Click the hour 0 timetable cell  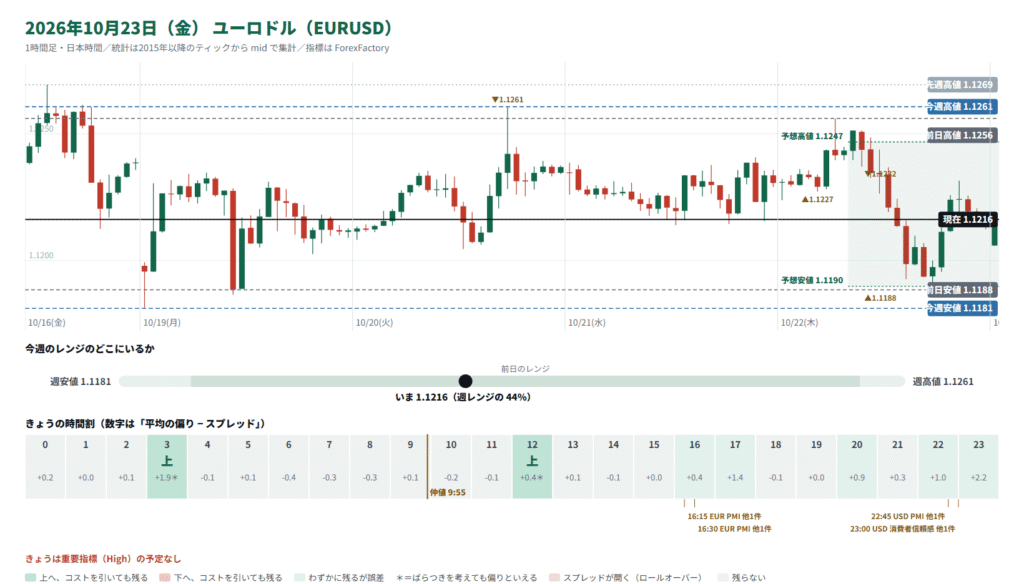(45, 466)
